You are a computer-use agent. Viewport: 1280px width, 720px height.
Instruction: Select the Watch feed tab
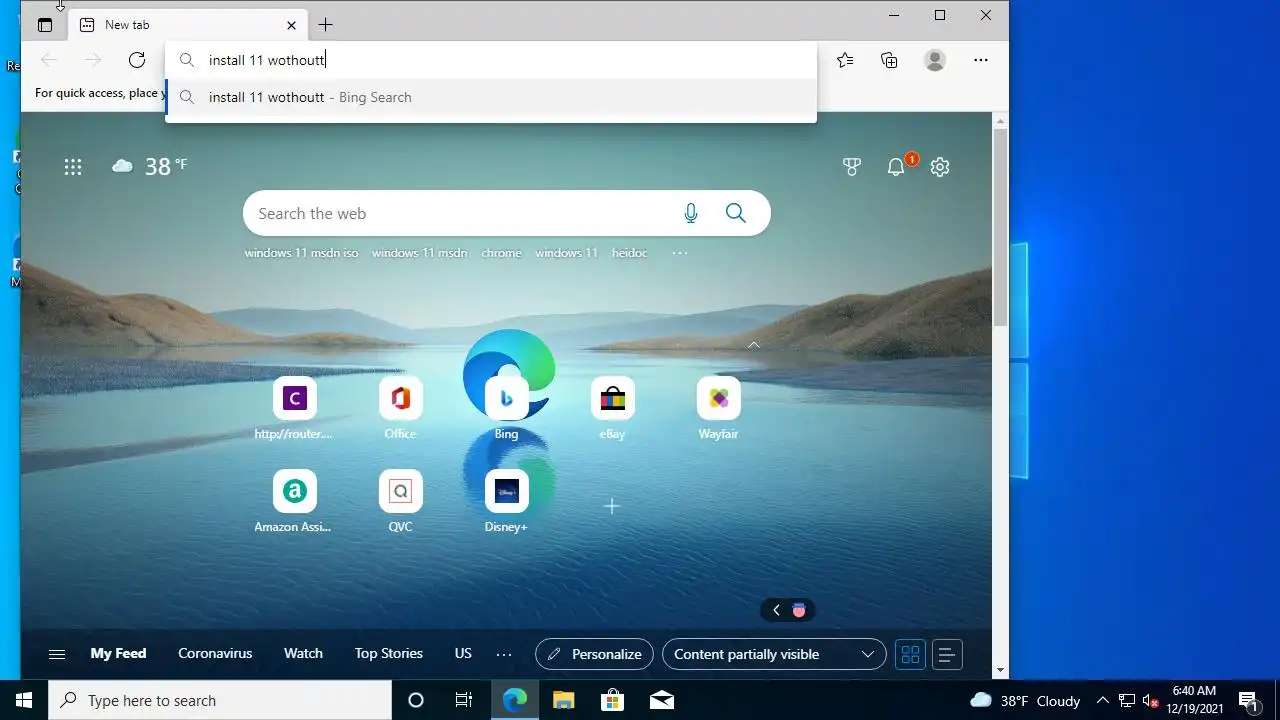[303, 653]
